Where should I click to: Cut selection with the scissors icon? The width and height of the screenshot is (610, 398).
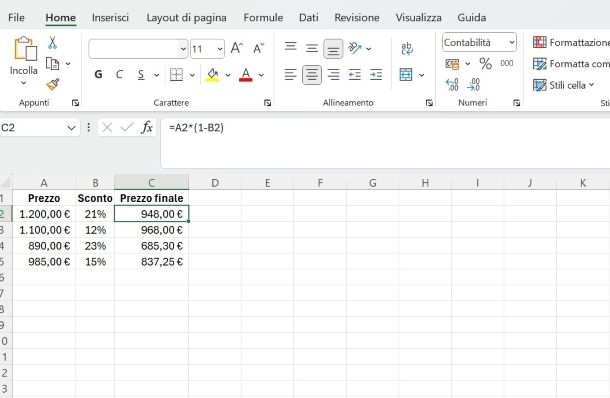(52, 42)
